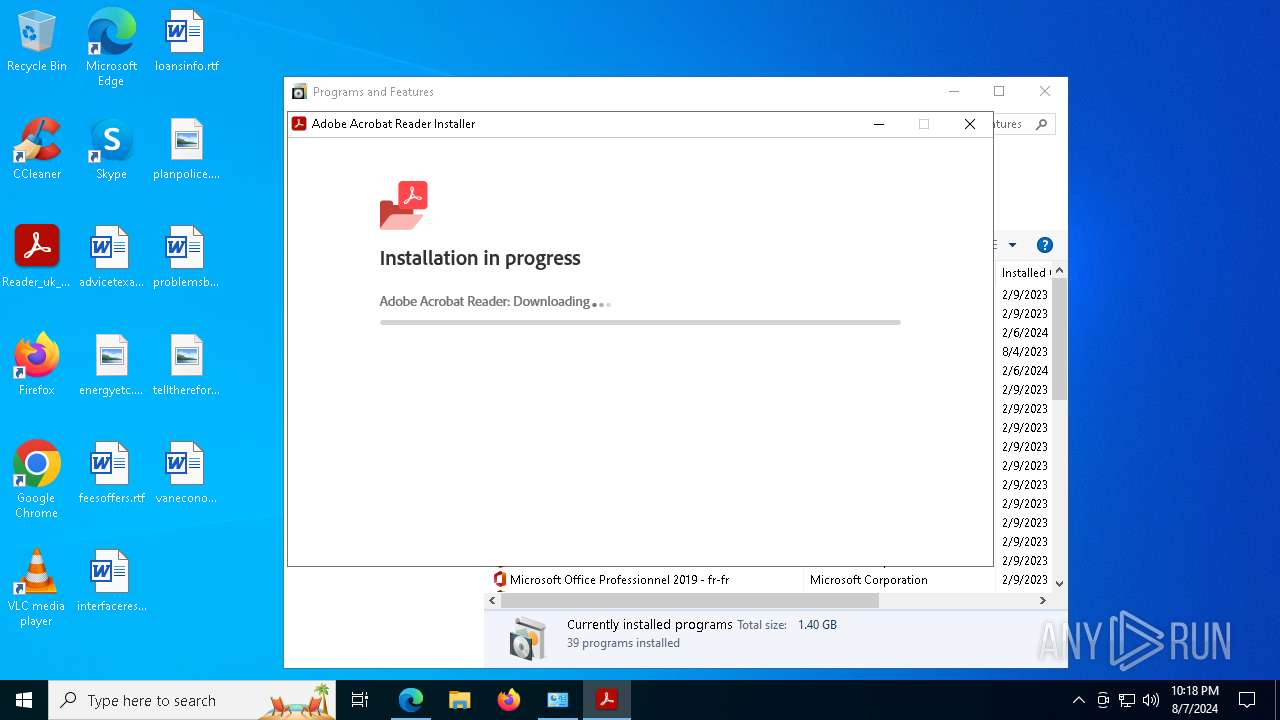Image resolution: width=1280 pixels, height=720 pixels.
Task: Click the Windows Start button
Action: coord(24,700)
